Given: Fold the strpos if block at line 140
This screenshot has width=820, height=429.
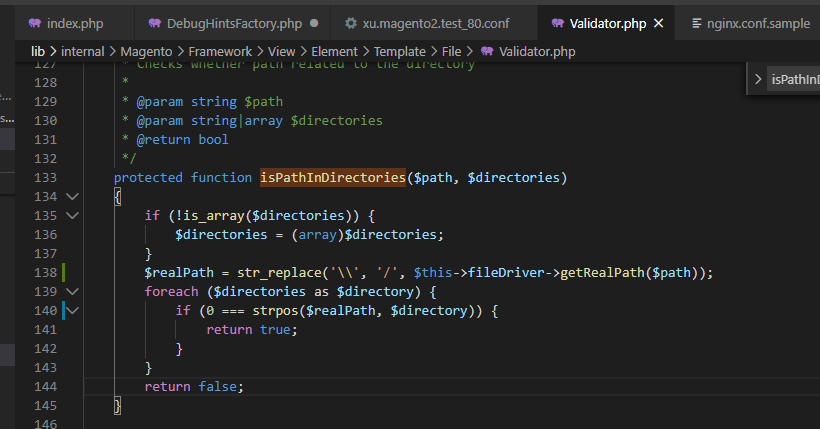Looking at the screenshot, I should coord(72,311).
